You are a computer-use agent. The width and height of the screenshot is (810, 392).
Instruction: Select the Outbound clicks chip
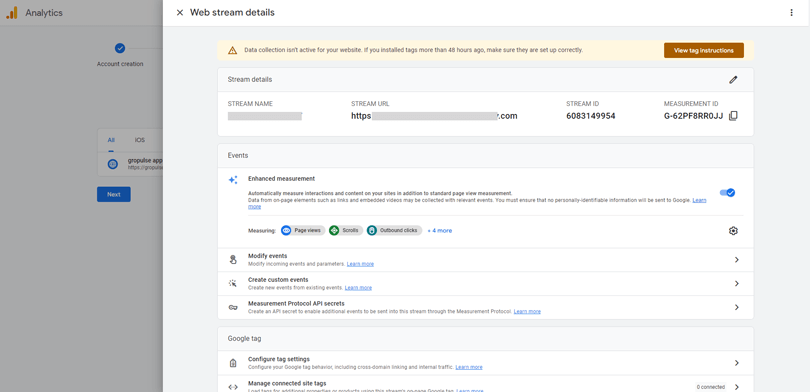point(394,230)
